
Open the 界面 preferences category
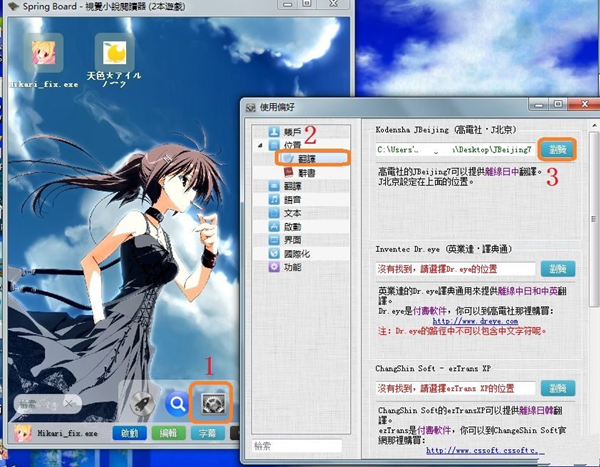pyautogui.click(x=292, y=240)
